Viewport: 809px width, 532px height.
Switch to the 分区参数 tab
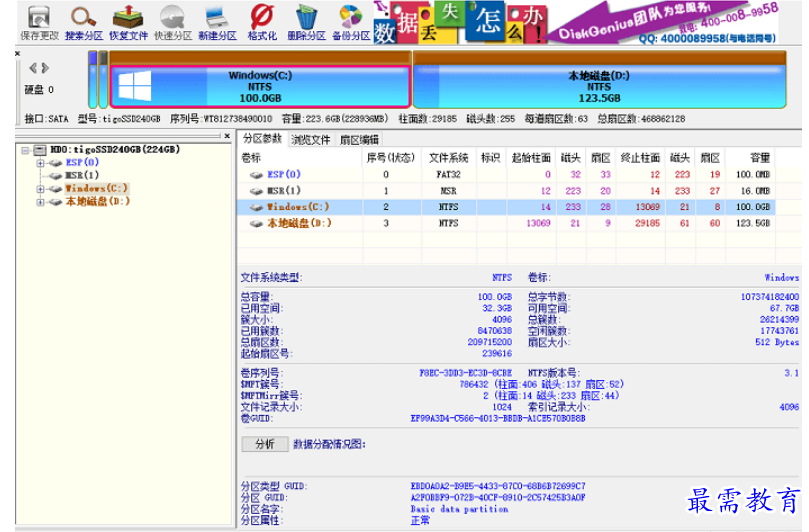pyautogui.click(x=262, y=138)
